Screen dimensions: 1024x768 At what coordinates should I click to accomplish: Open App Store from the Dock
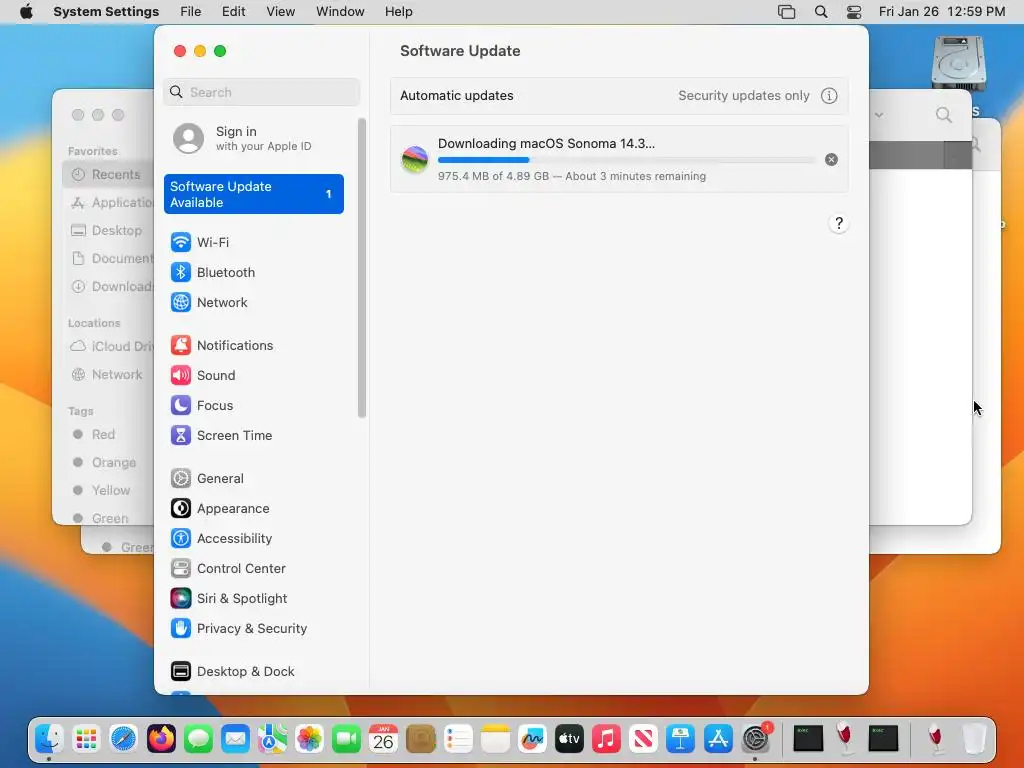pyautogui.click(x=718, y=739)
